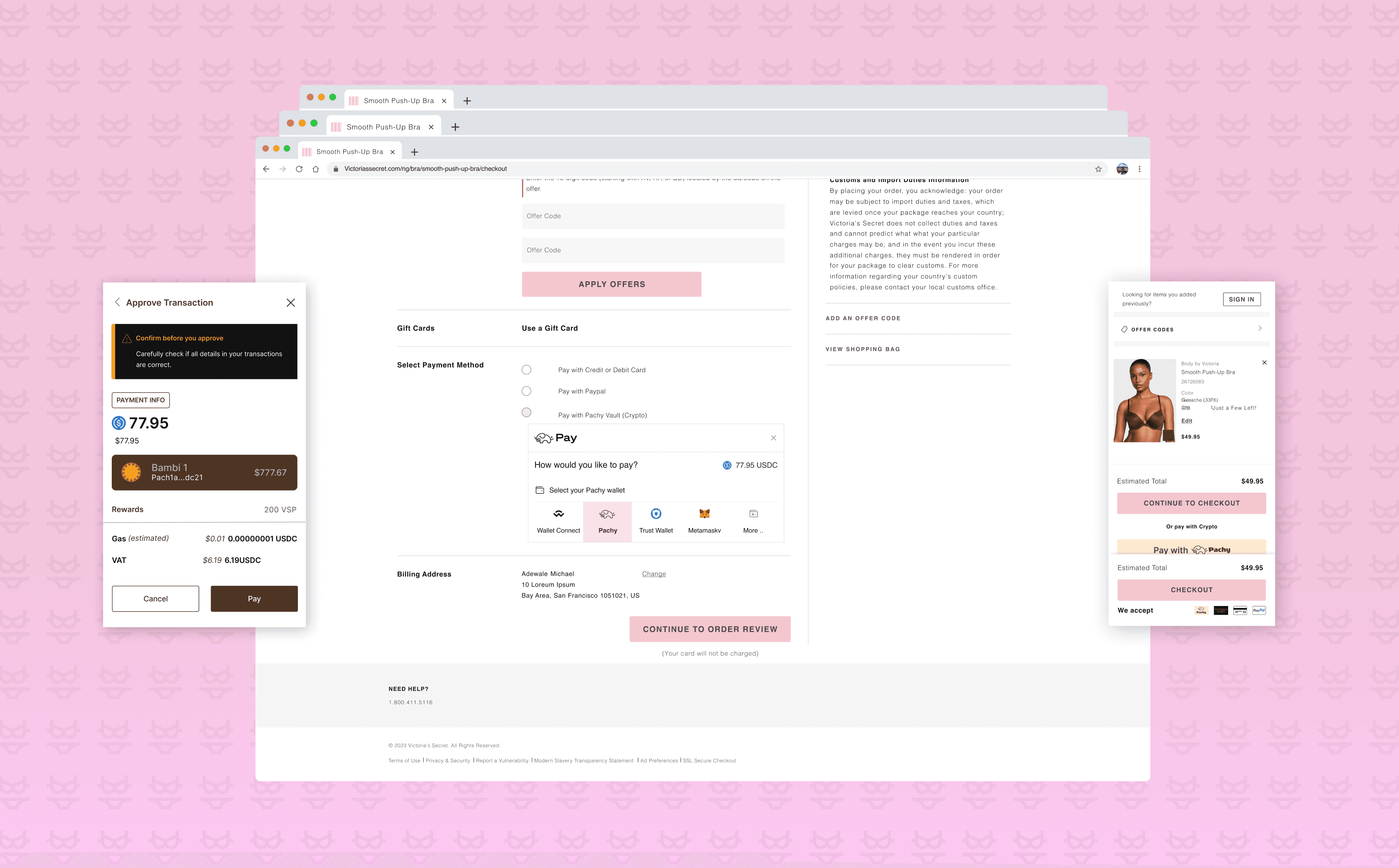This screenshot has height=868, width=1399.
Task: Select the Pay with Paypal radio button
Action: [526, 391]
